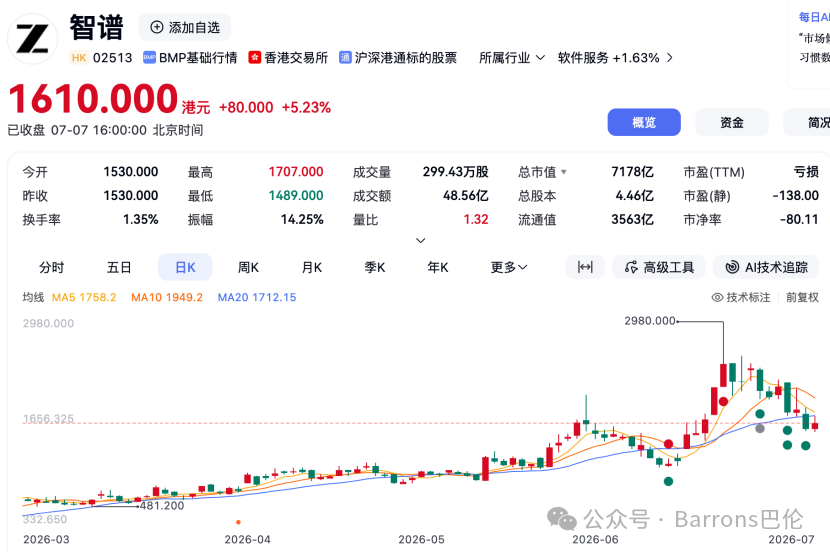Switch to the 资金 tab
This screenshot has width=830, height=552.
(732, 122)
